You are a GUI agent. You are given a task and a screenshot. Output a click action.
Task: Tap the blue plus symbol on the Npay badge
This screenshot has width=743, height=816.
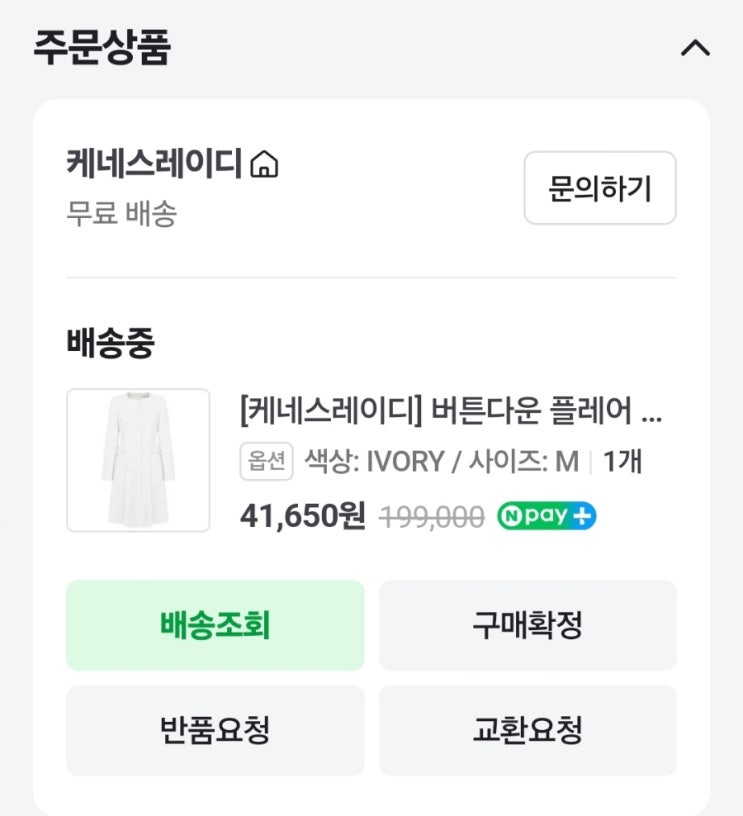click(x=583, y=516)
